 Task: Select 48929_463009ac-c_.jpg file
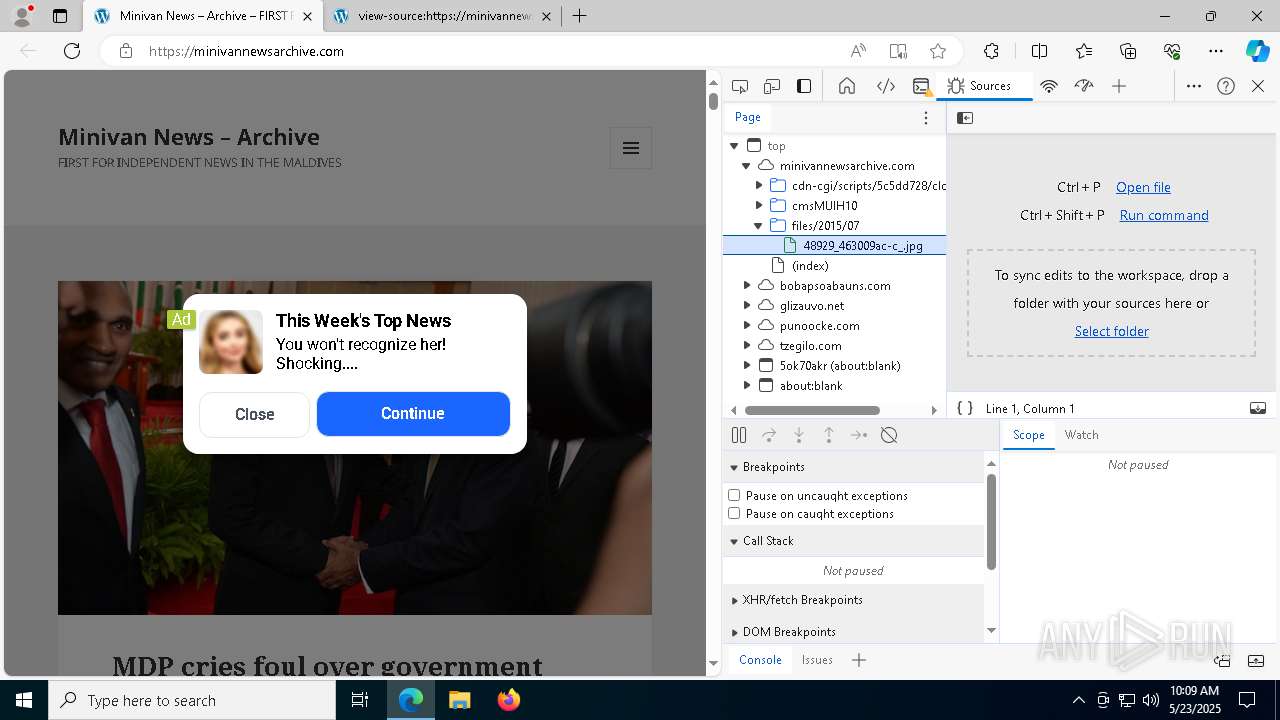pyautogui.click(x=835, y=246)
